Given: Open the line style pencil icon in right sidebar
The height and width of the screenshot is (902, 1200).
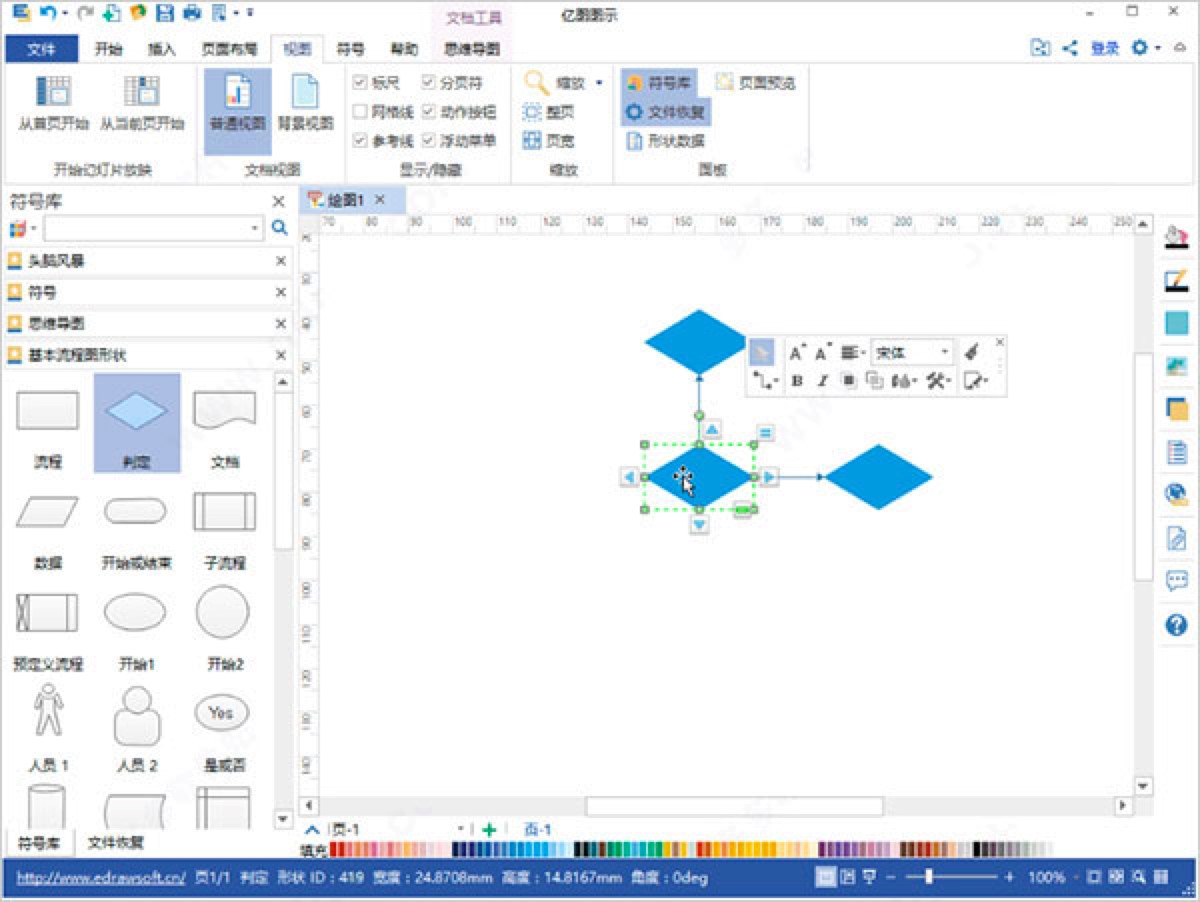Looking at the screenshot, I should [x=1176, y=280].
